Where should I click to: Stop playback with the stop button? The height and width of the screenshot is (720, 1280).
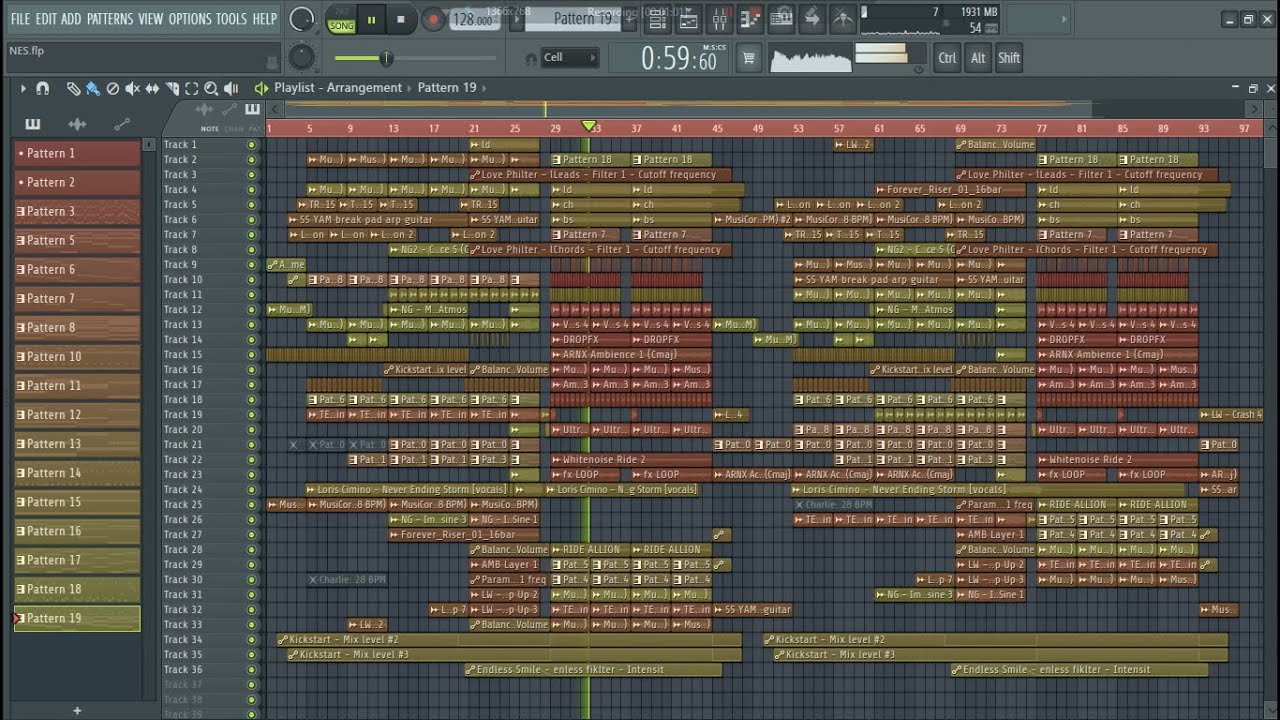coord(401,19)
